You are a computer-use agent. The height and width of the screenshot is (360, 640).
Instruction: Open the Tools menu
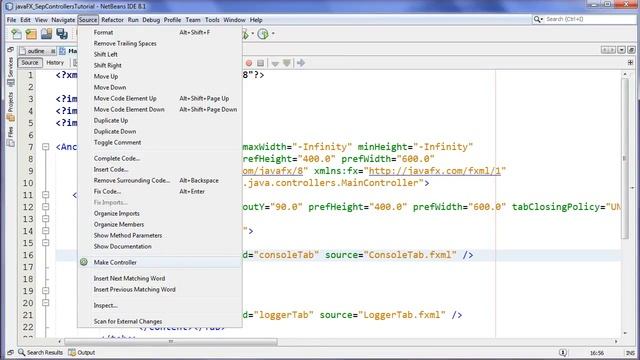click(x=212, y=20)
